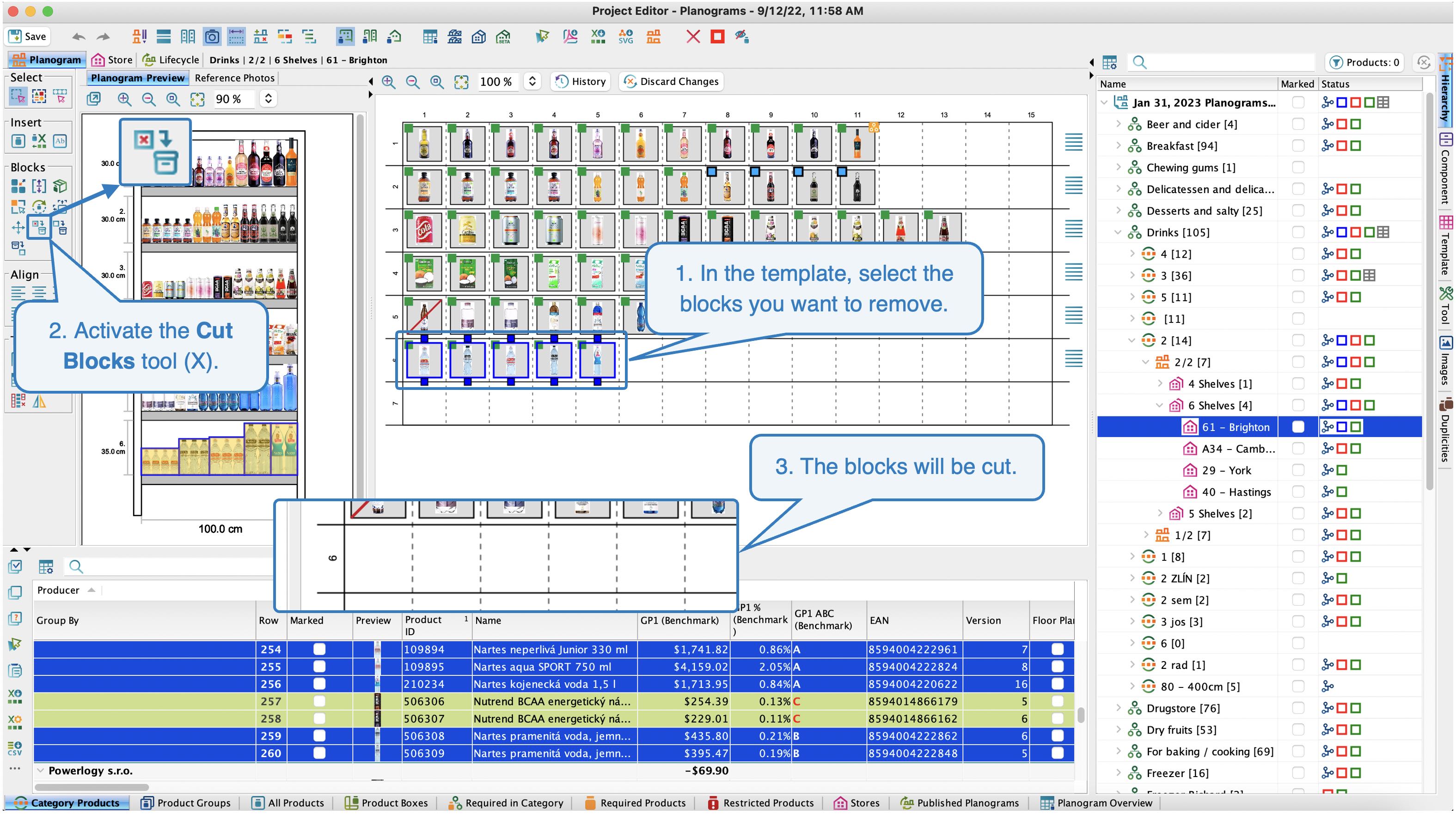Click the History button

[x=581, y=81]
